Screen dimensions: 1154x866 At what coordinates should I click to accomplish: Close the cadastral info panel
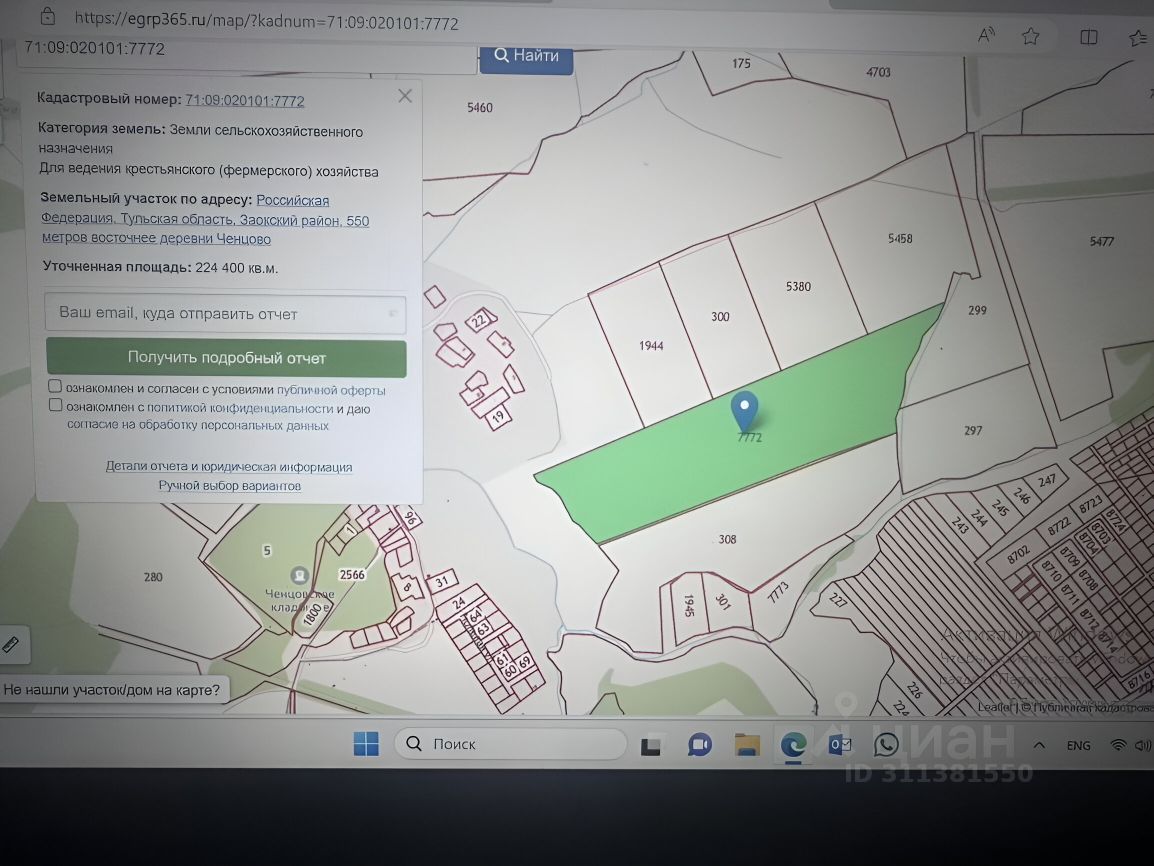[405, 96]
